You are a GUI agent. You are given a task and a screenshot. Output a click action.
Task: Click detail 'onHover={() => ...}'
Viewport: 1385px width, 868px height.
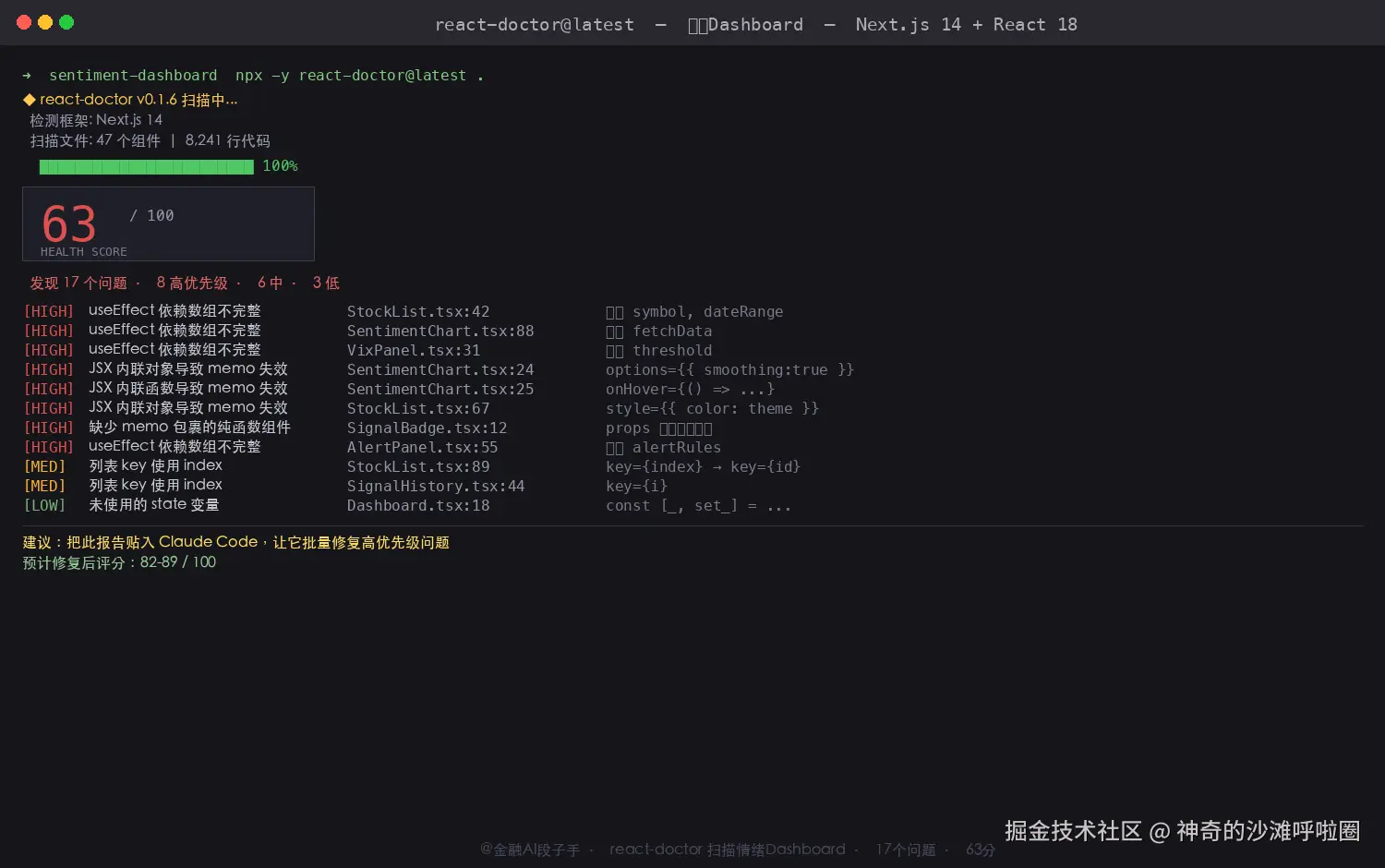coord(690,390)
